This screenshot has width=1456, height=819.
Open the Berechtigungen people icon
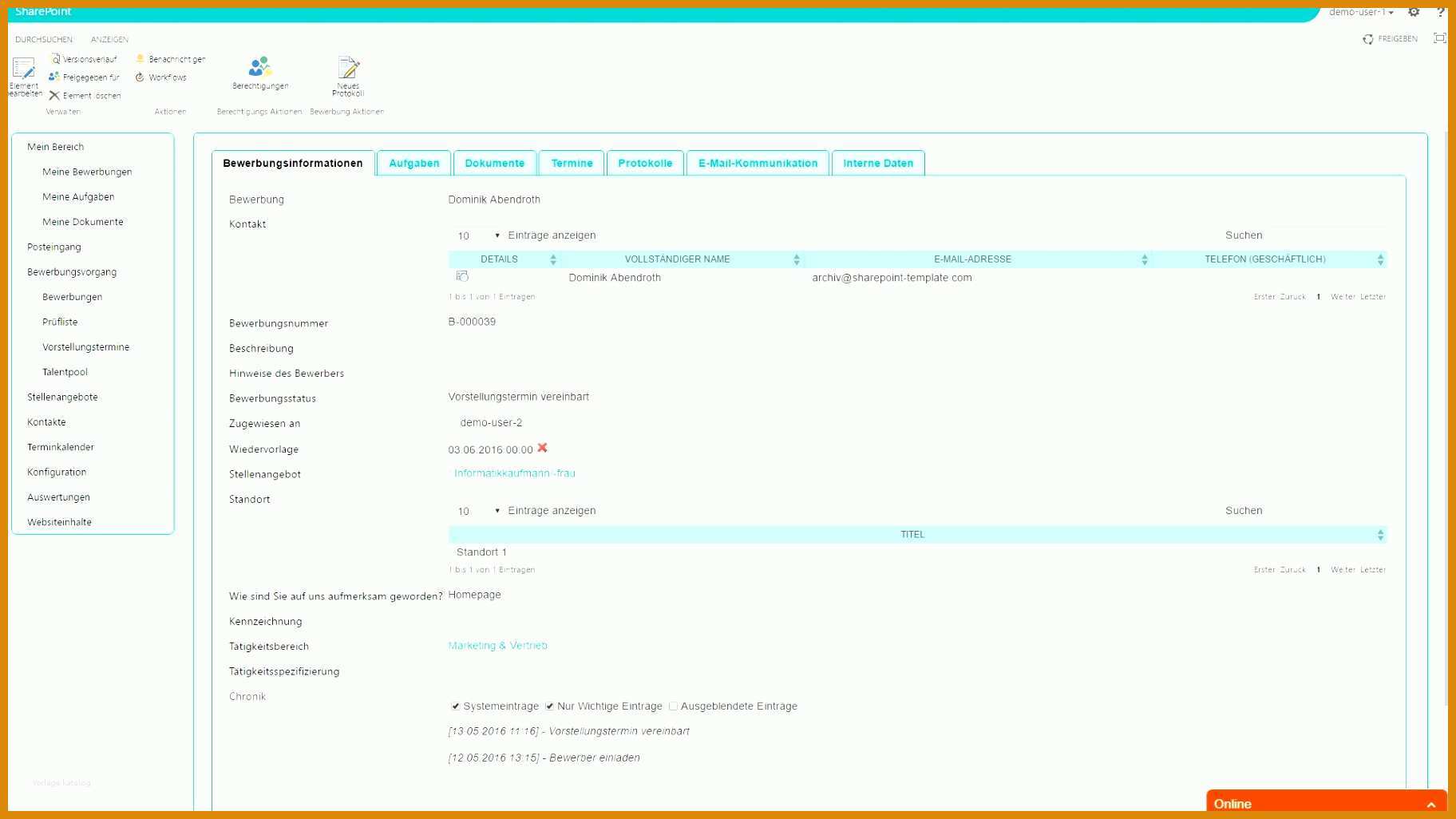[260, 66]
